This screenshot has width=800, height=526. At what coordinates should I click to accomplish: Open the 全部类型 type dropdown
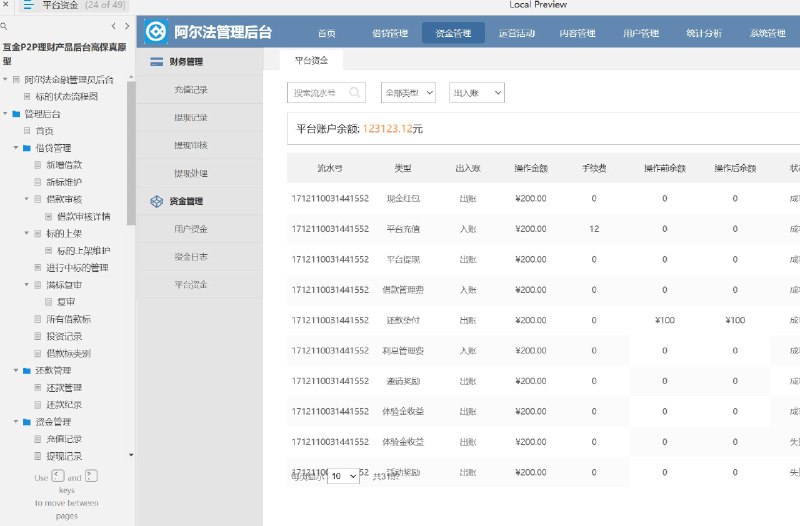pyautogui.click(x=408, y=92)
